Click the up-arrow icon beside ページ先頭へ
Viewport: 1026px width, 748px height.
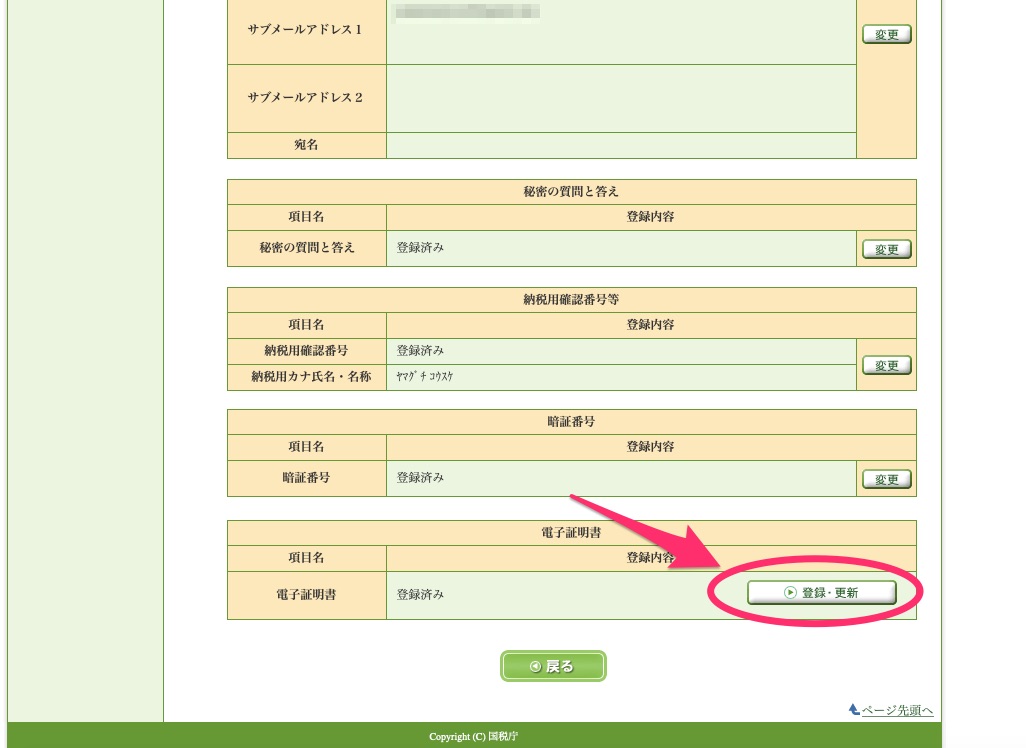pyautogui.click(x=854, y=709)
